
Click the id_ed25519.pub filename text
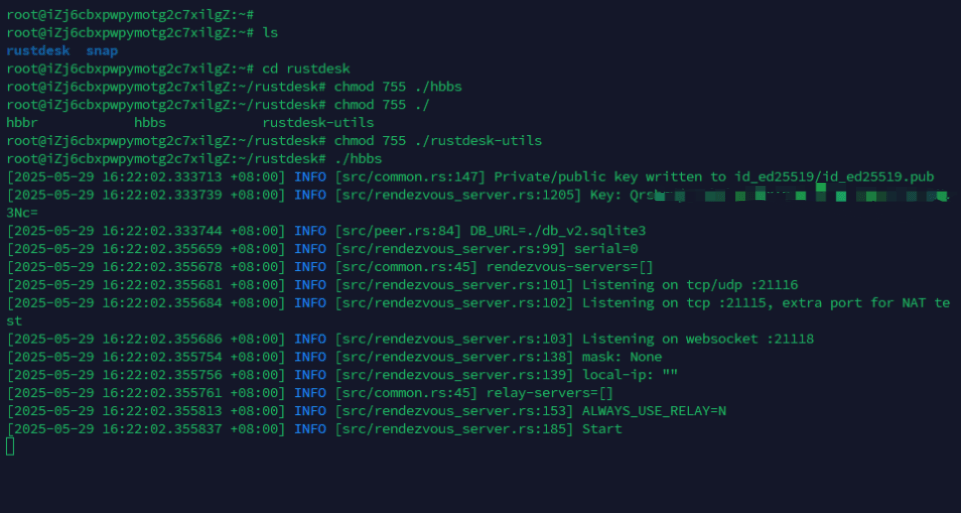pos(878,177)
